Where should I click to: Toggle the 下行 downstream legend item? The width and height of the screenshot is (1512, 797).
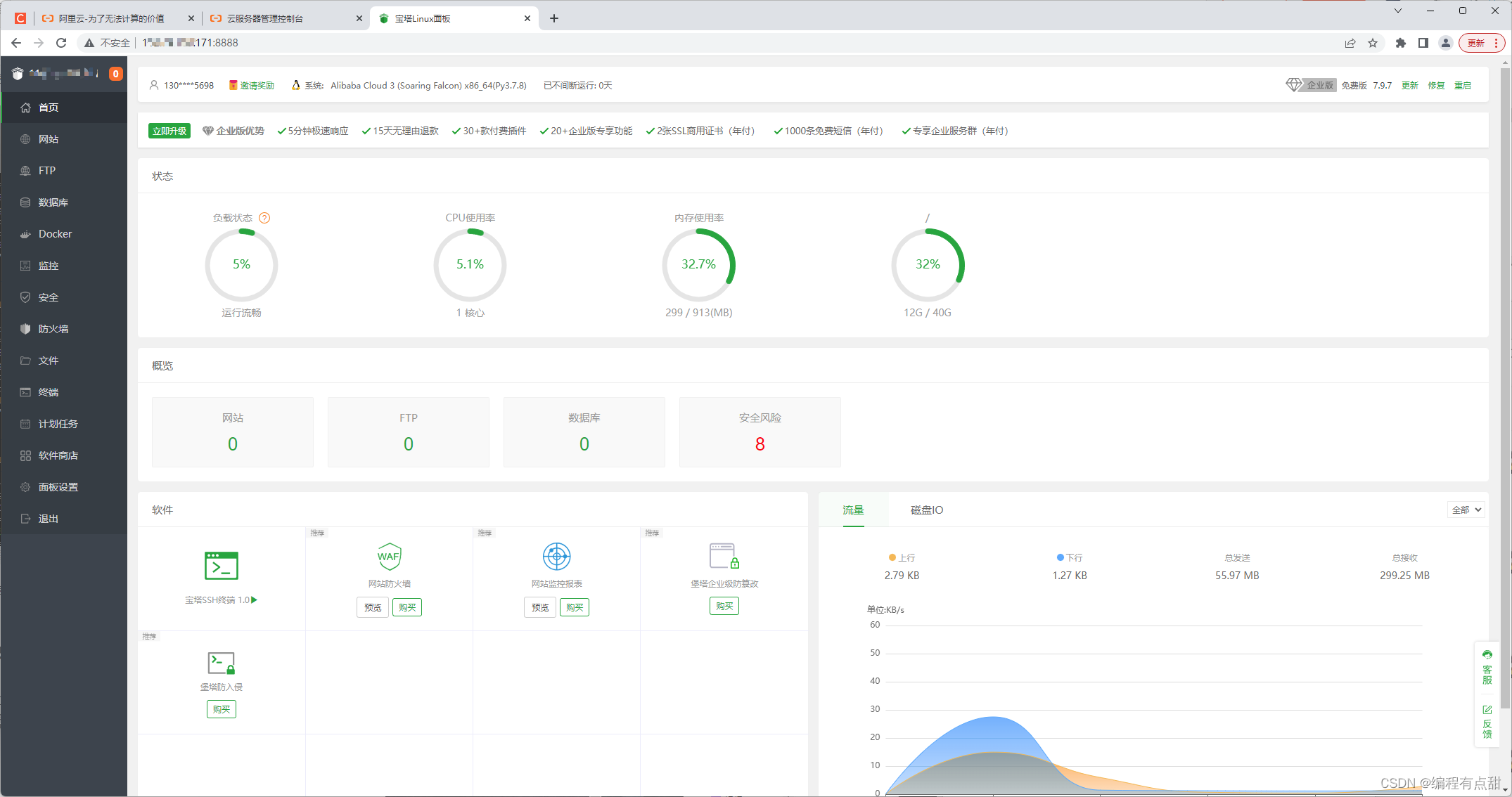(1070, 558)
